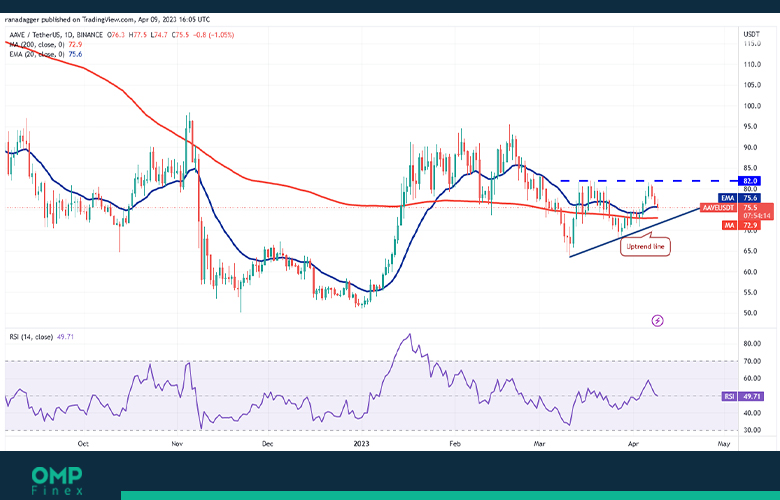The width and height of the screenshot is (780, 500).
Task: Click the May label on time axis
Action: pyautogui.click(x=724, y=443)
